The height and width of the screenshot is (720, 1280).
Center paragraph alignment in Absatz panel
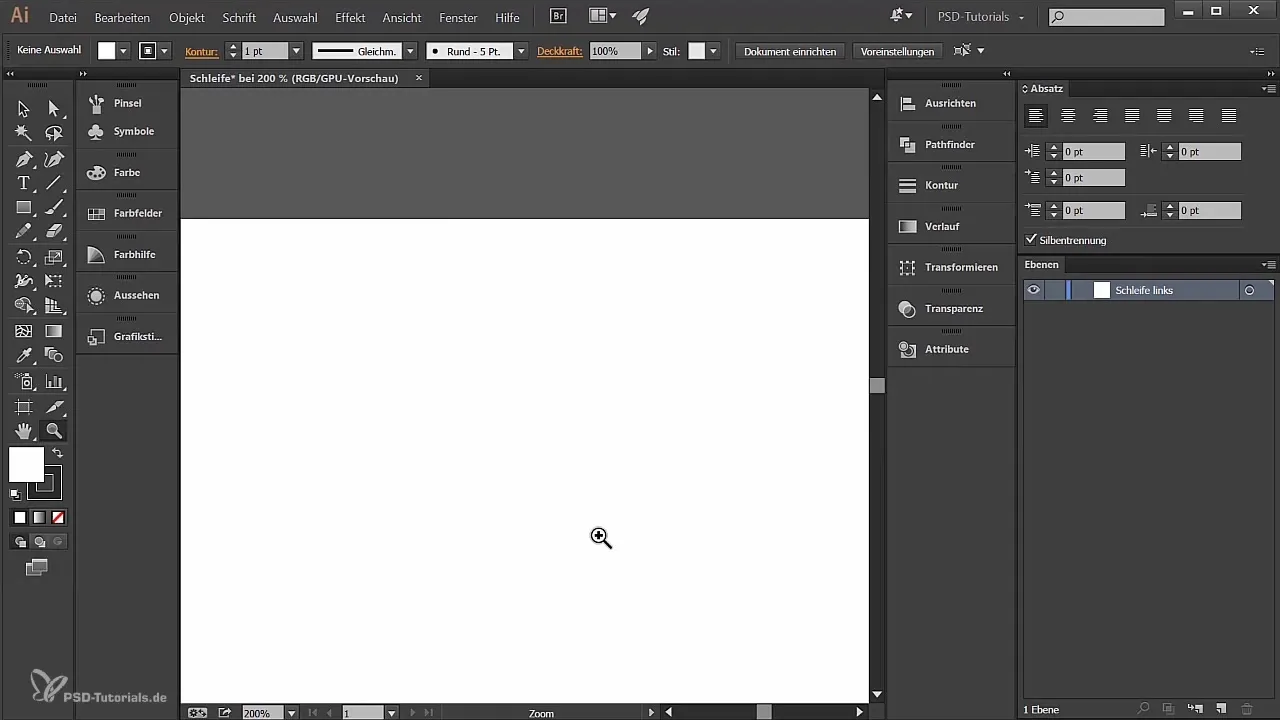point(1068,116)
